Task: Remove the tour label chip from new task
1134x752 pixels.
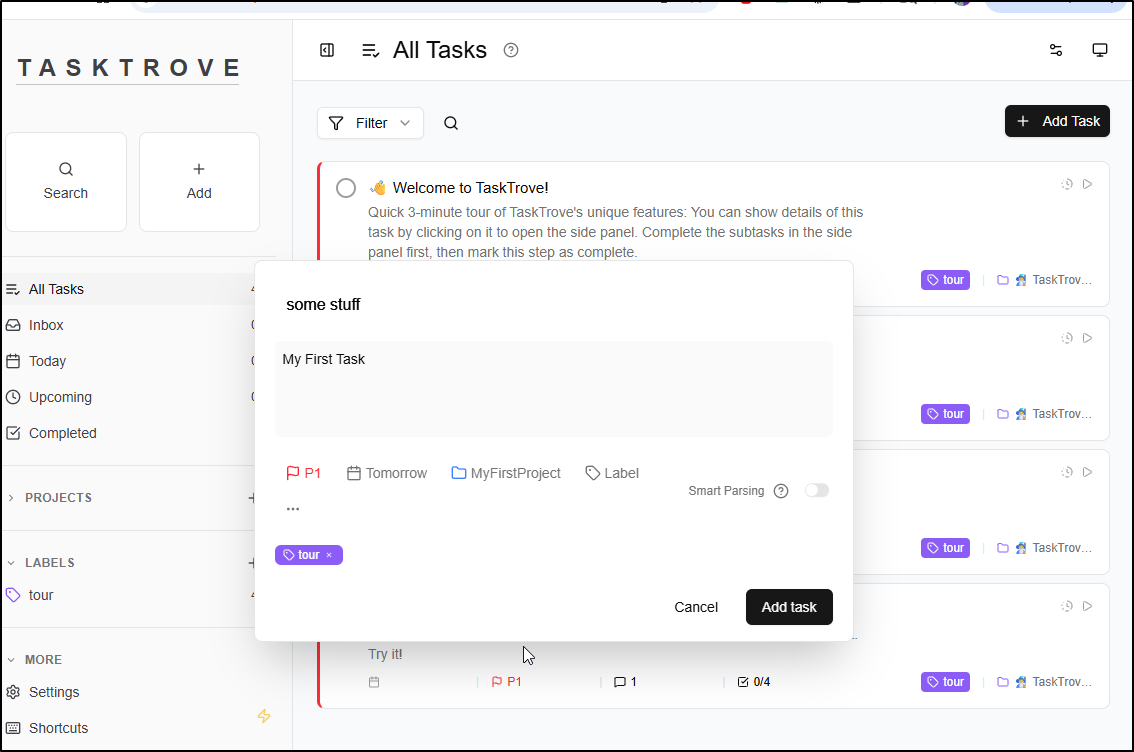Action: (x=329, y=555)
